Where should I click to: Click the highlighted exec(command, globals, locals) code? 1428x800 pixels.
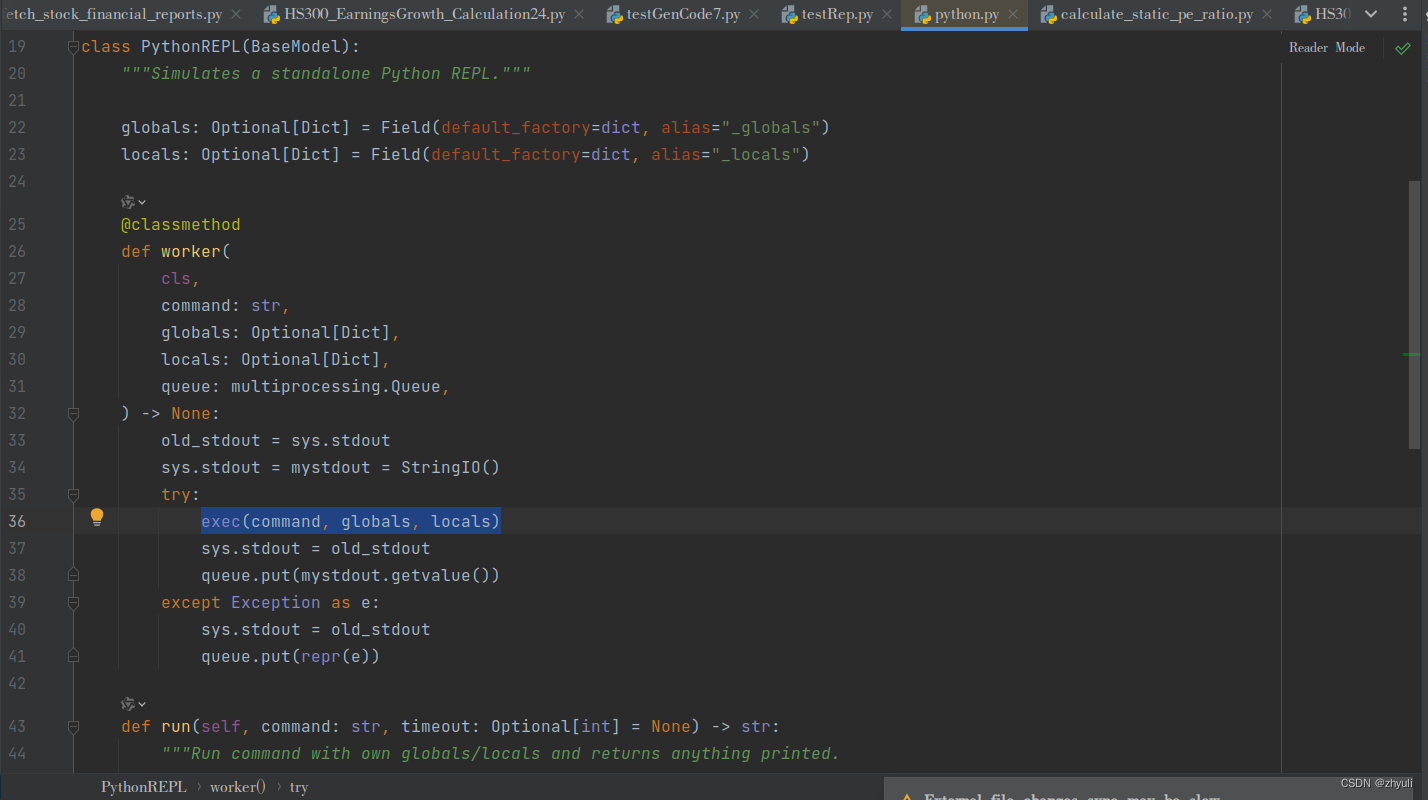tap(350, 521)
